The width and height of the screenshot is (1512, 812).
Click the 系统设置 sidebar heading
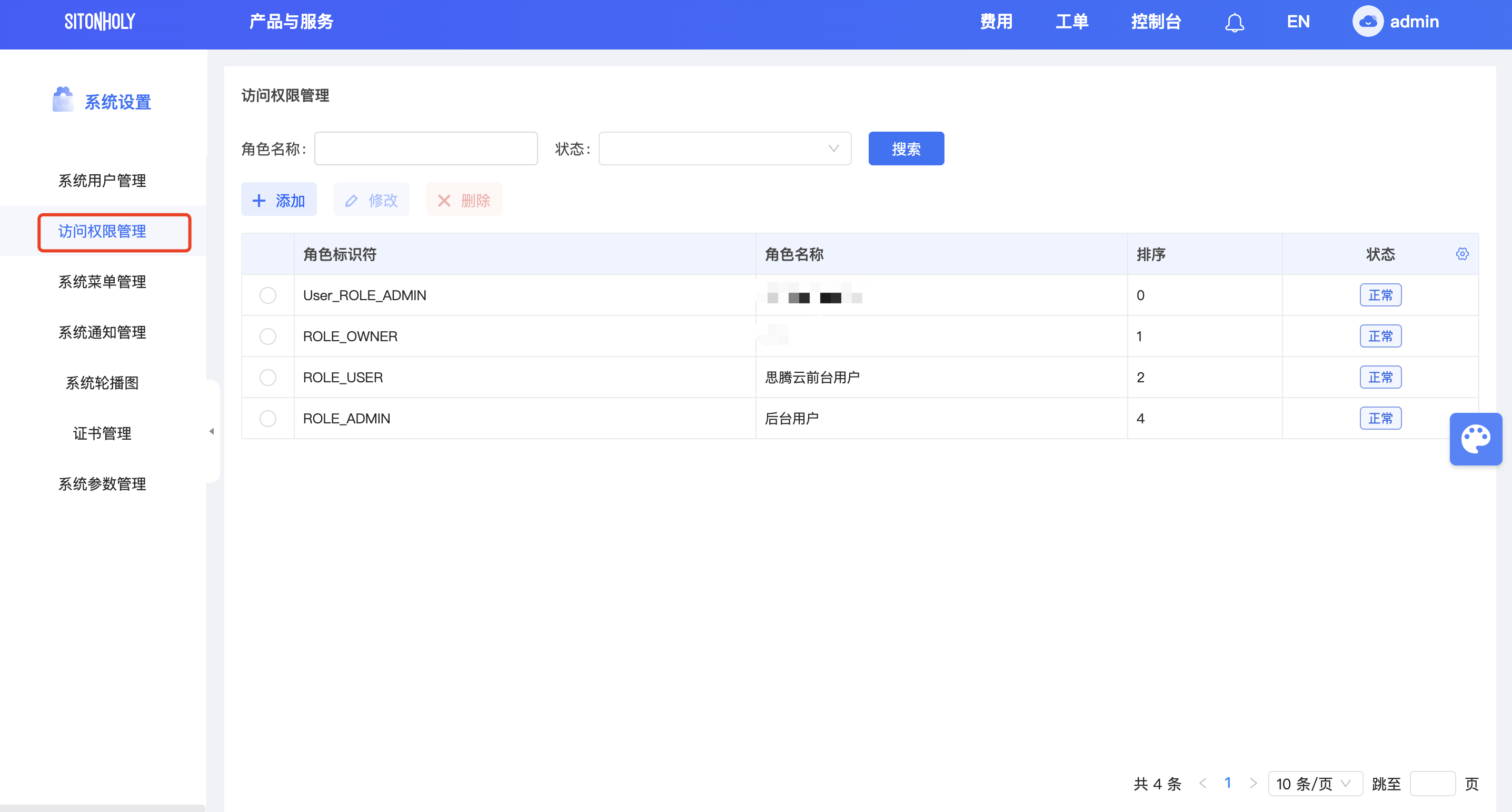118,102
